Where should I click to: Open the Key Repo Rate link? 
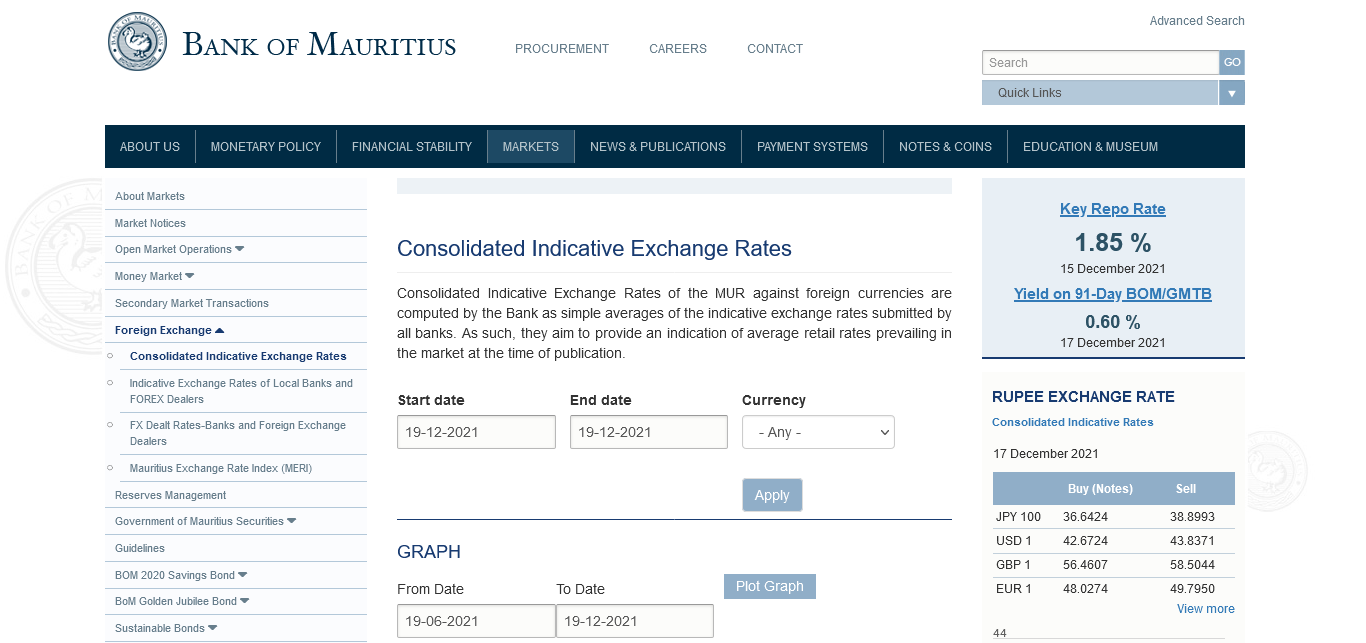(x=1112, y=209)
